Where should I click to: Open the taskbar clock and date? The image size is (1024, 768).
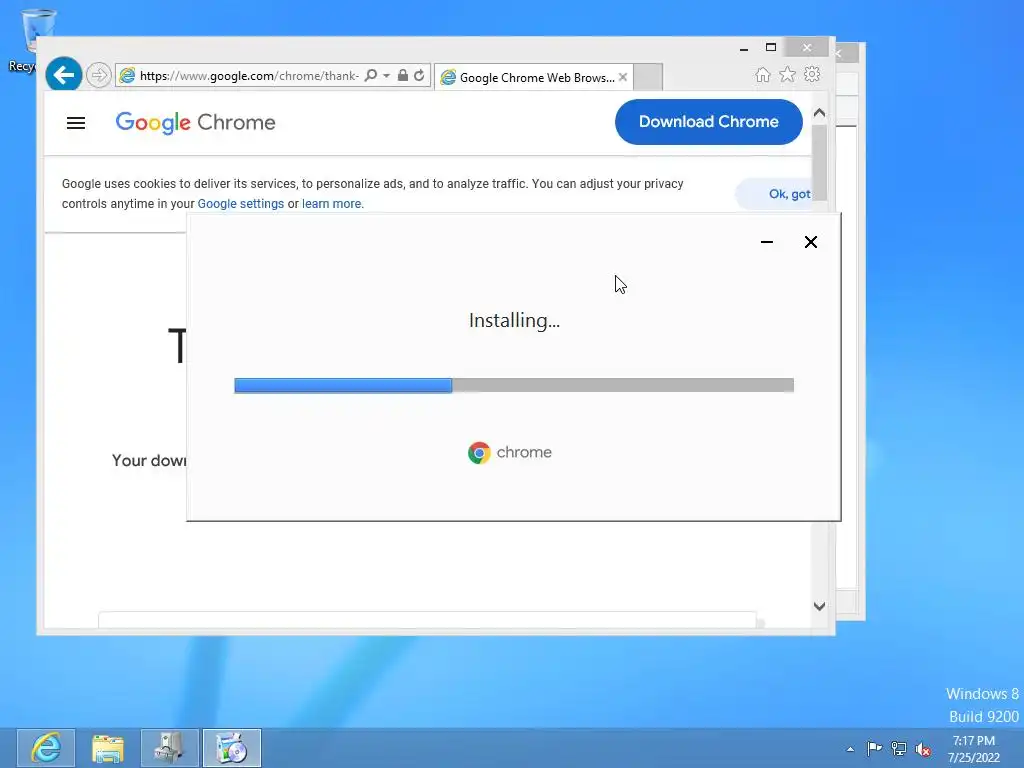(974, 749)
